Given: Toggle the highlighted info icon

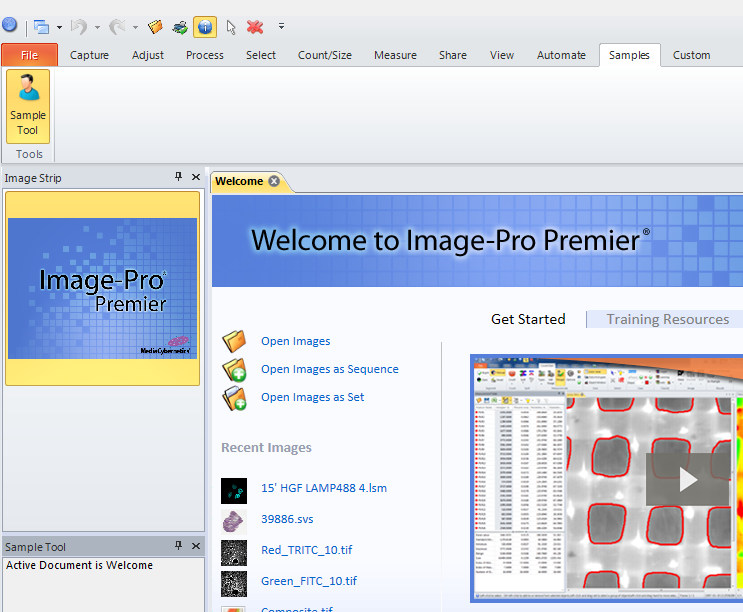Looking at the screenshot, I should 205,27.
